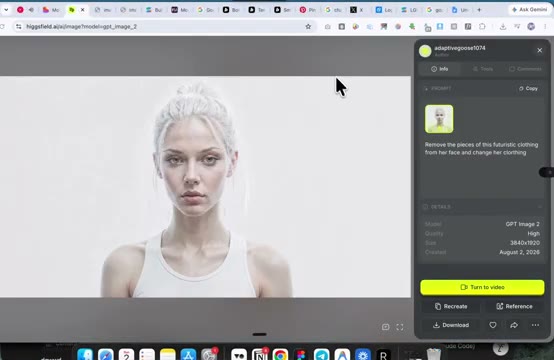The height and width of the screenshot is (360, 554).
Task: Click the generated portrait image
Action: (205, 187)
